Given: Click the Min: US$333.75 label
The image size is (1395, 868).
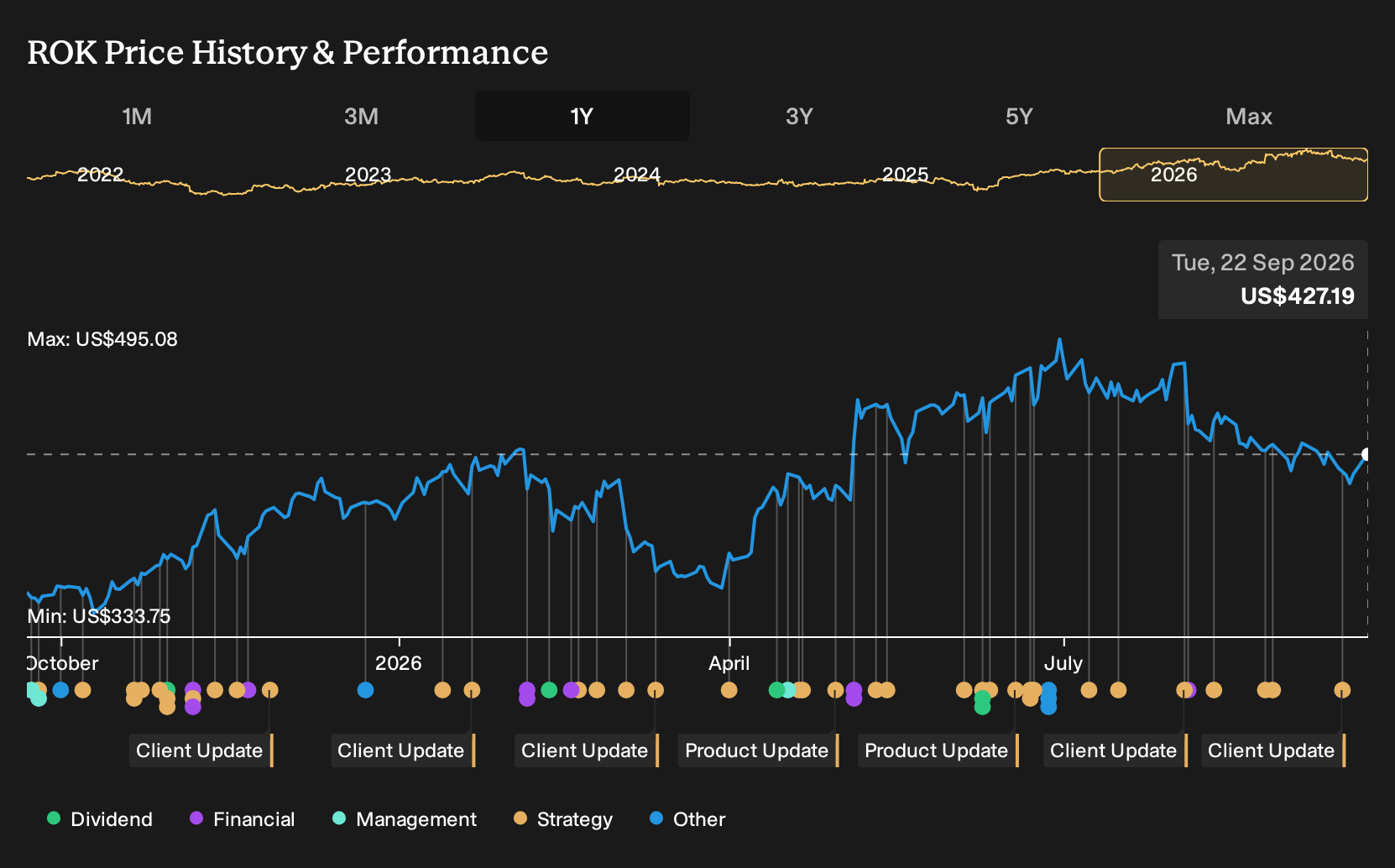Looking at the screenshot, I should (99, 616).
